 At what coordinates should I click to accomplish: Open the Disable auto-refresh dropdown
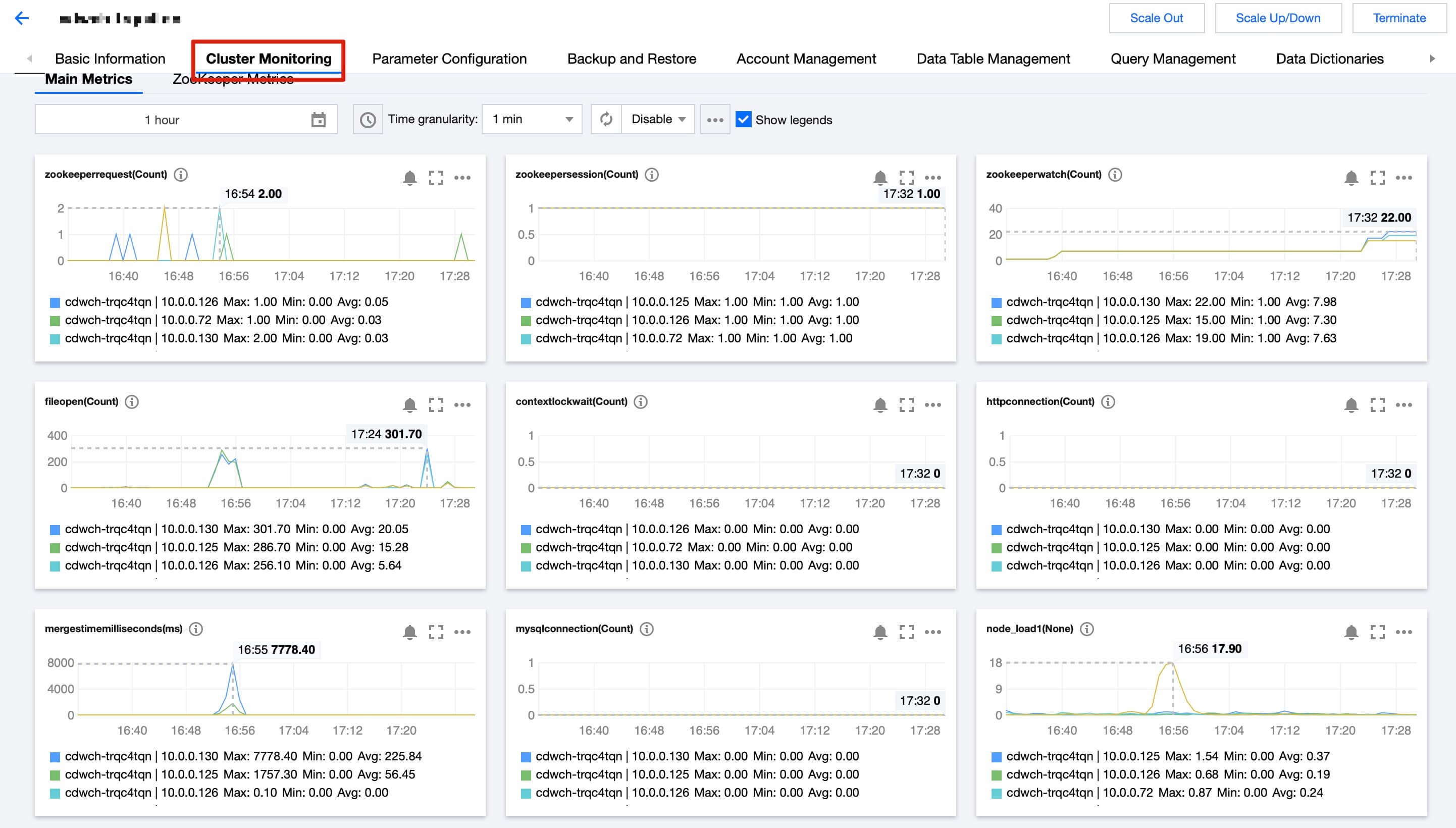coord(658,120)
